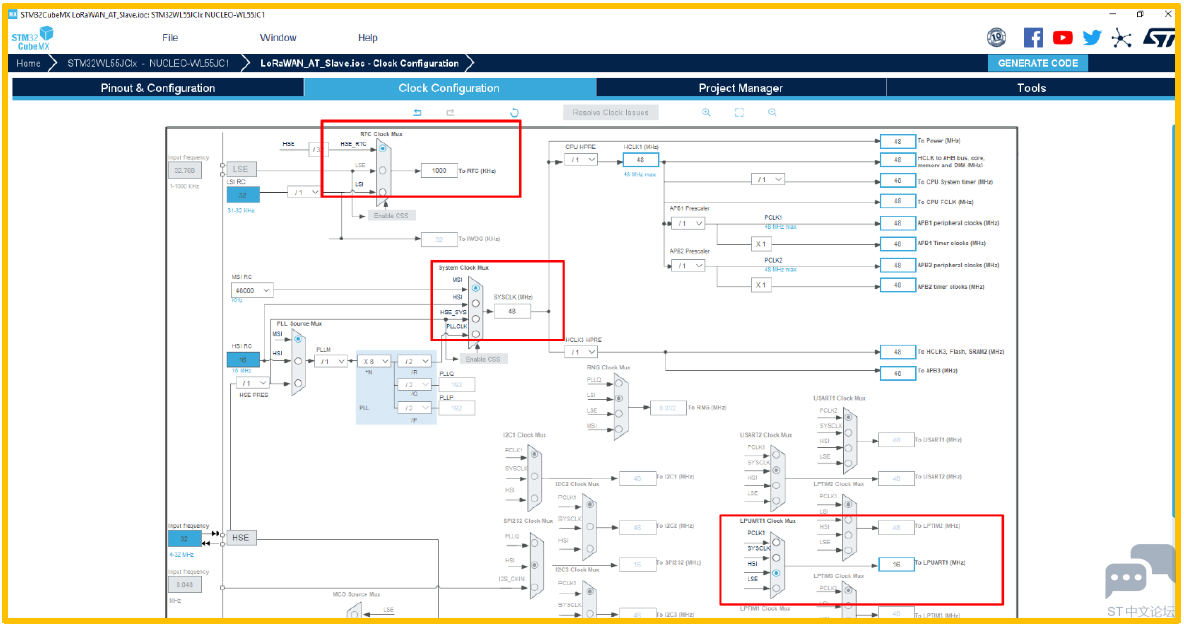The height and width of the screenshot is (627, 1184).
Task: Select LSE in LPUART1 Clock Mux
Action: click(776, 588)
